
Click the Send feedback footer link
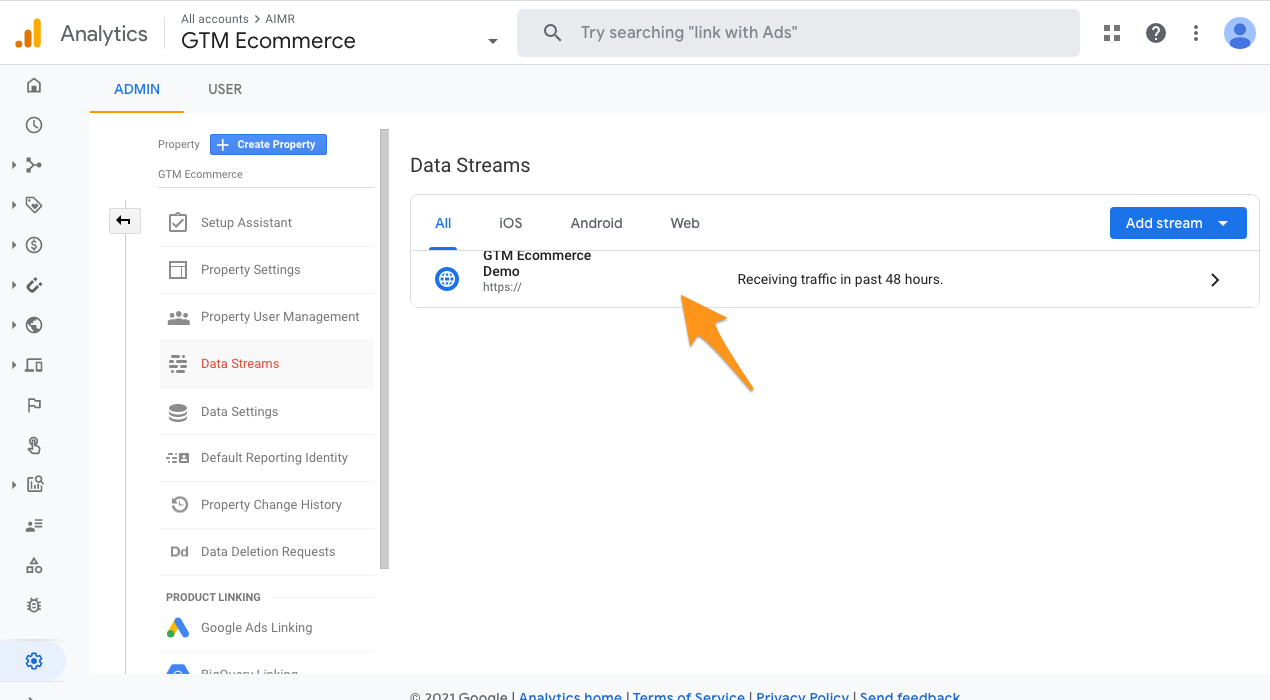910,696
